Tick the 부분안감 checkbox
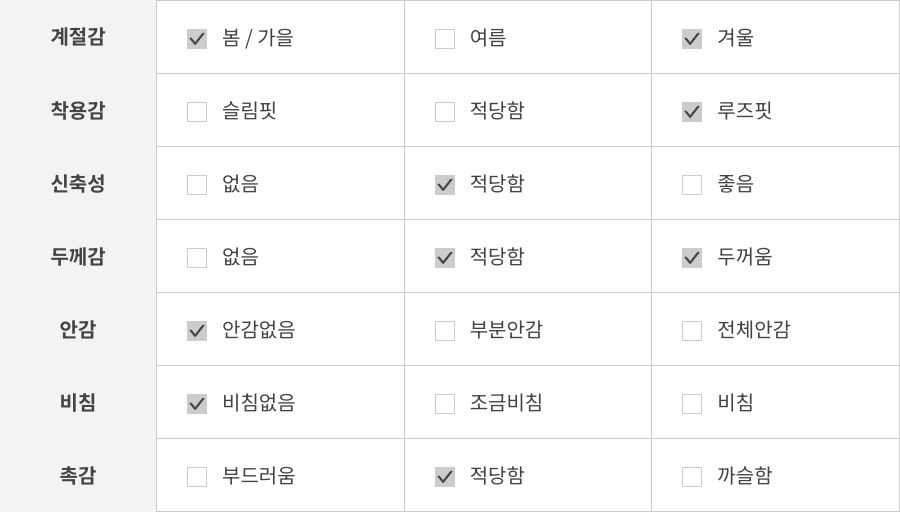Viewport: 900px width, 512px height. coord(445,331)
